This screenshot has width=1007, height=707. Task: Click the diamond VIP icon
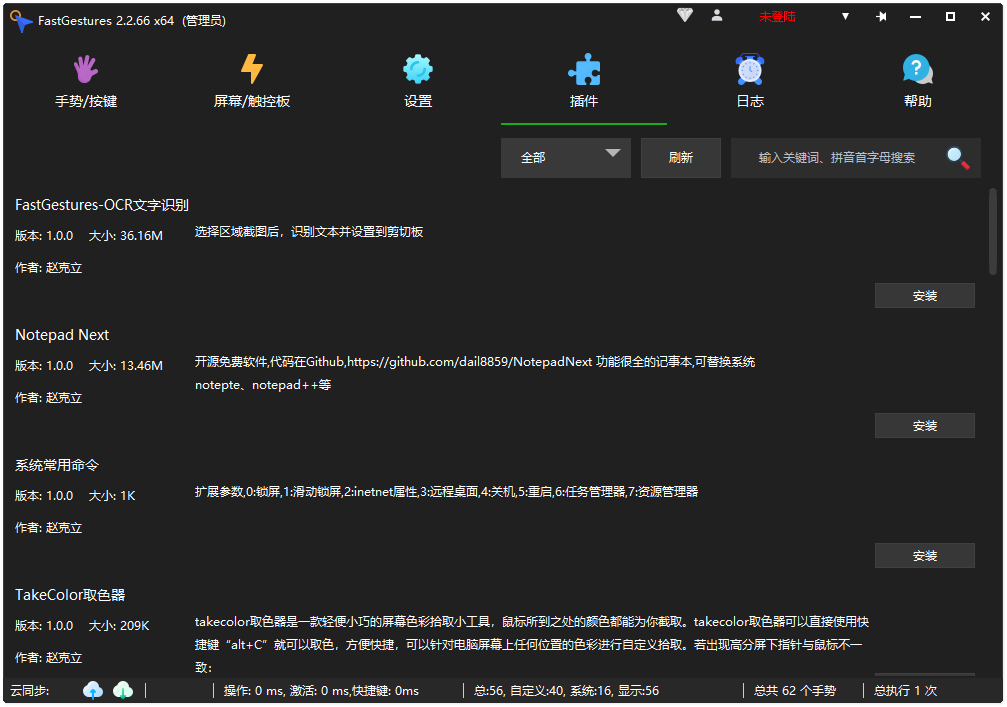[685, 16]
